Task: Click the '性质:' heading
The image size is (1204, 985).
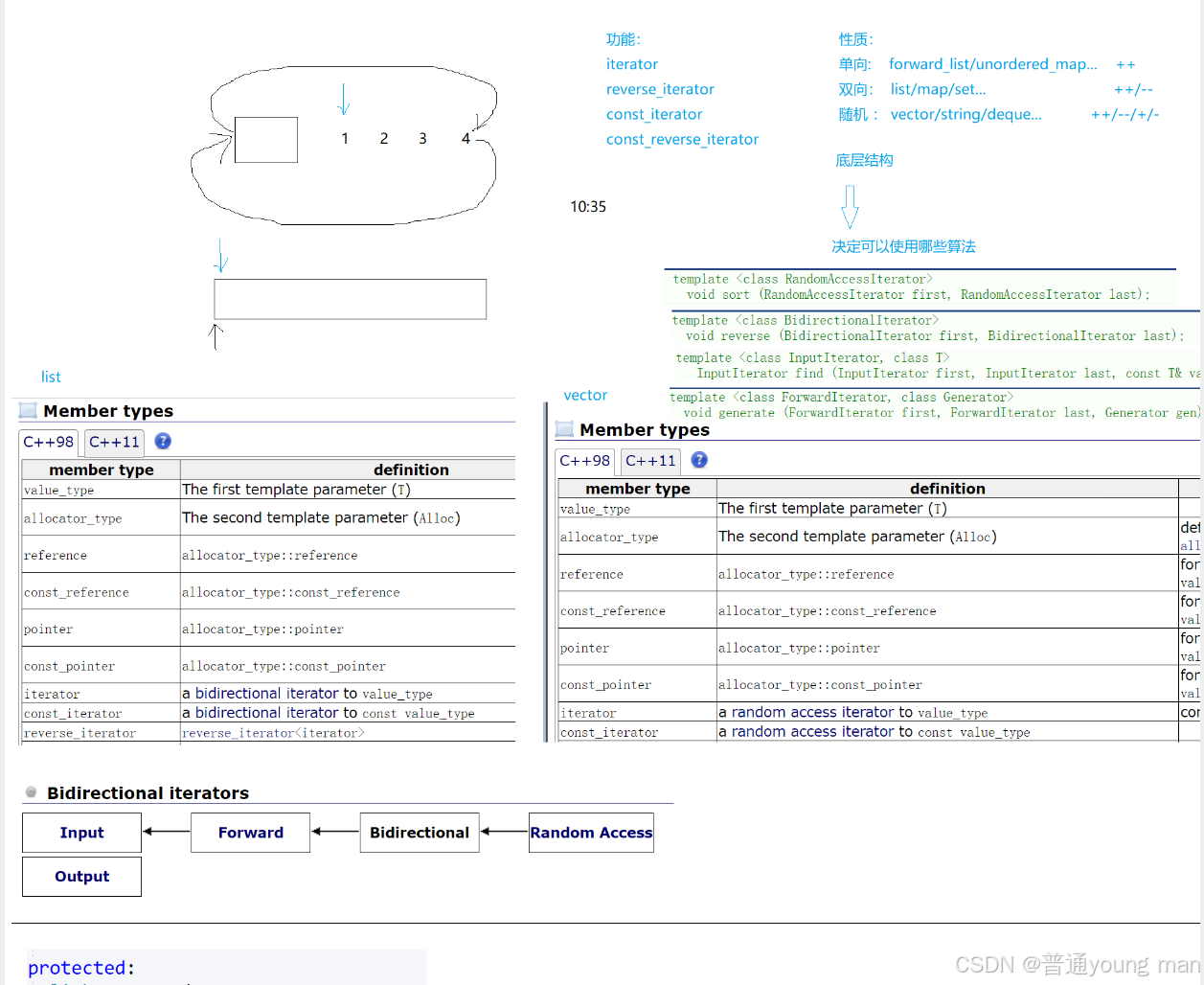Action: coord(856,39)
